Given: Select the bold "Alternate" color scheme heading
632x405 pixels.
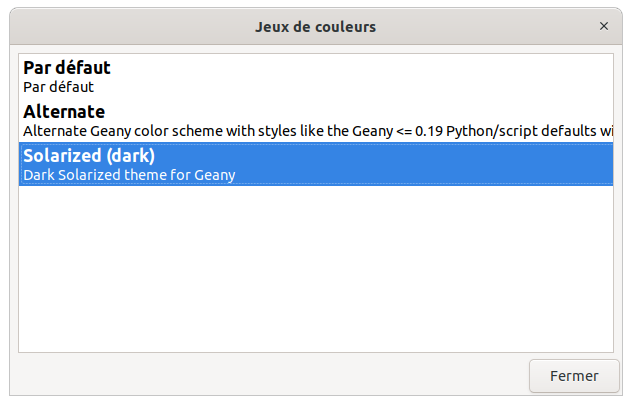Looking at the screenshot, I should coord(64,112).
